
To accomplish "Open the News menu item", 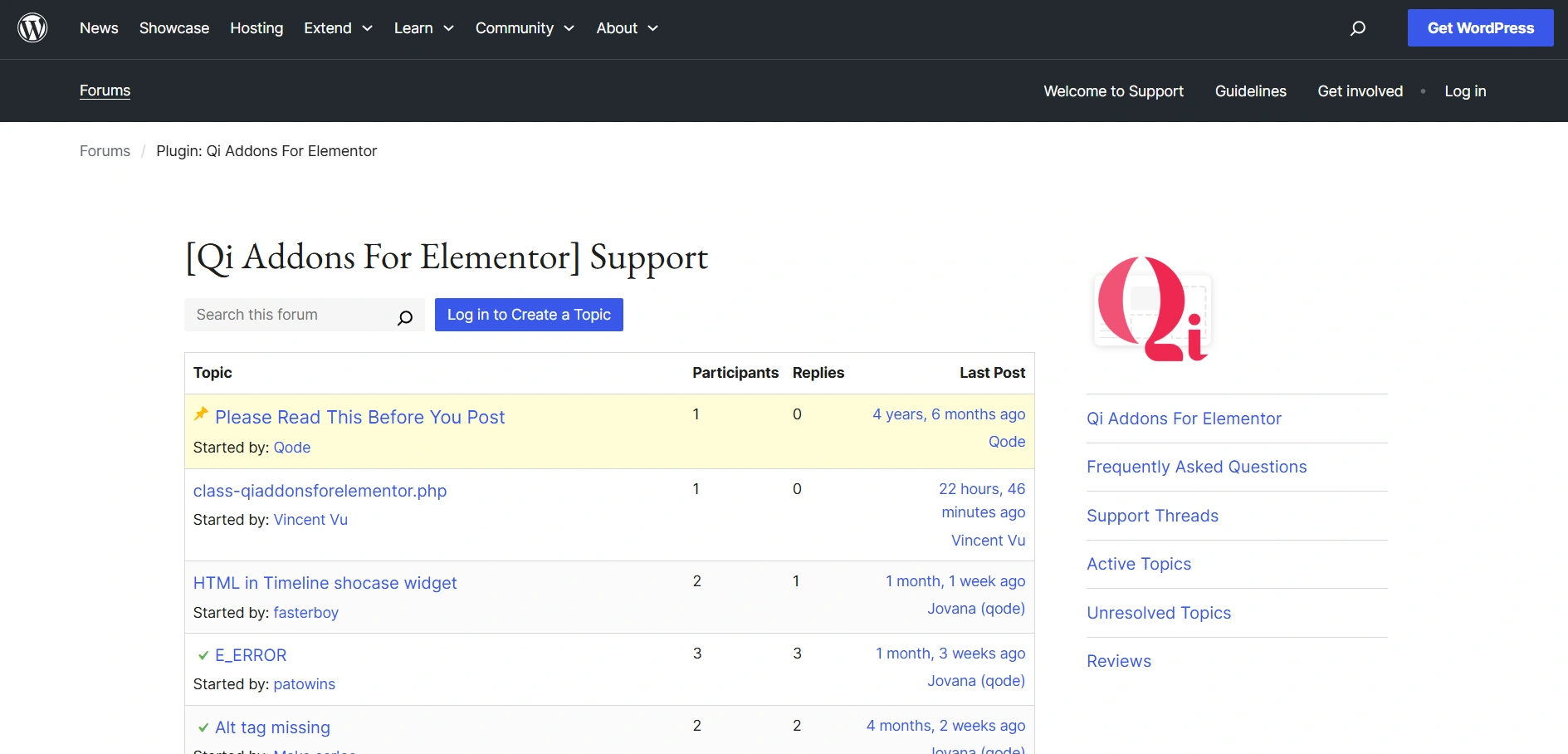I will click(x=99, y=28).
